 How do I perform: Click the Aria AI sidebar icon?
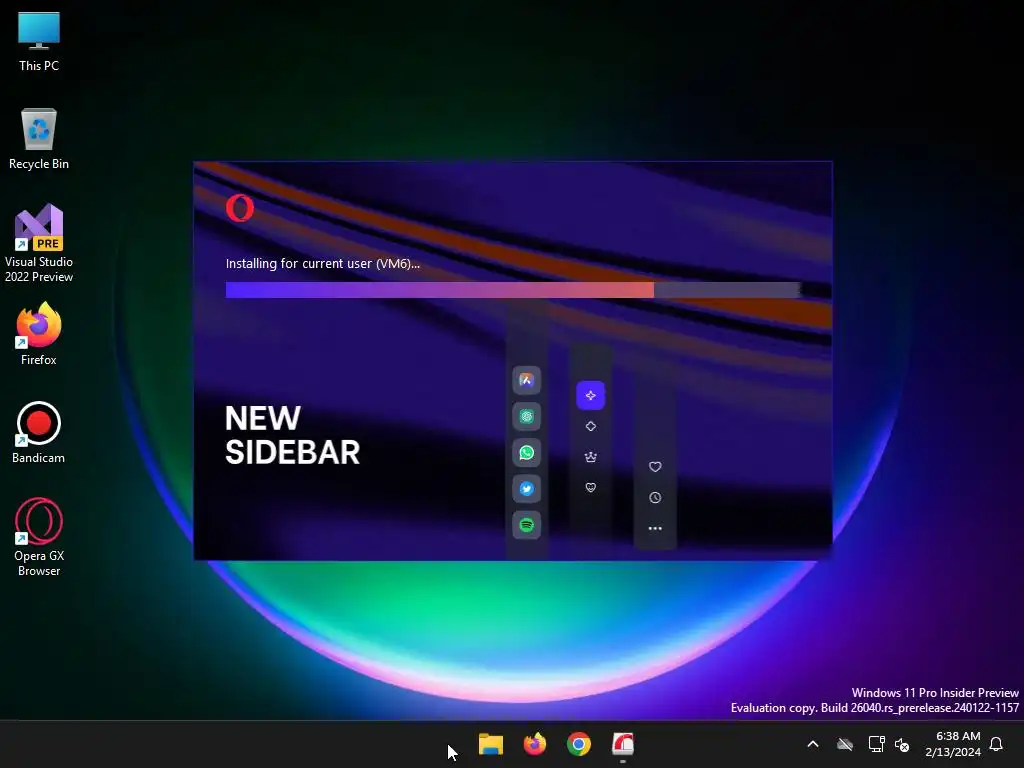click(526, 380)
